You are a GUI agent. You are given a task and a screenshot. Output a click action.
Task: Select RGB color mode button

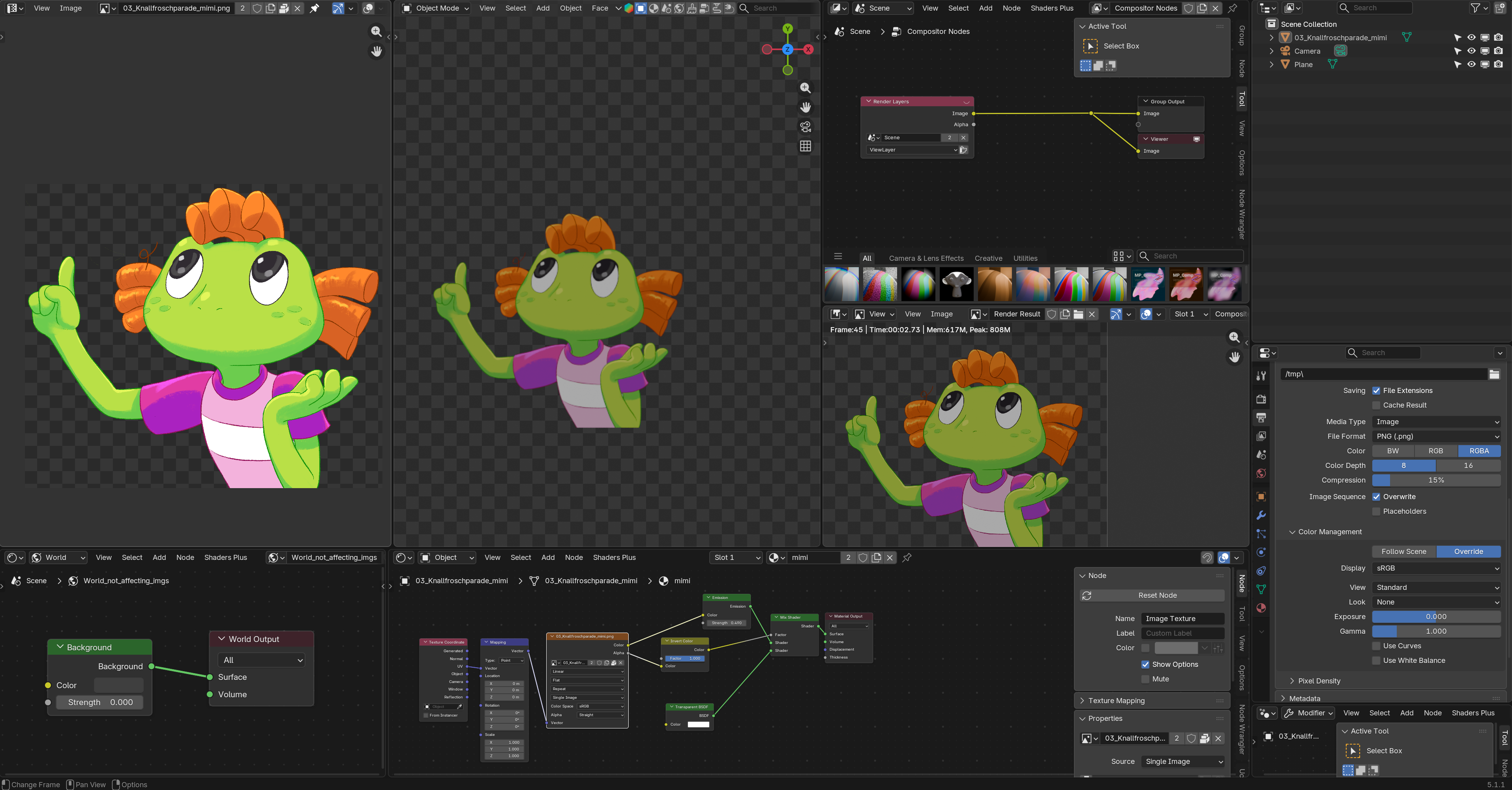coord(1436,451)
